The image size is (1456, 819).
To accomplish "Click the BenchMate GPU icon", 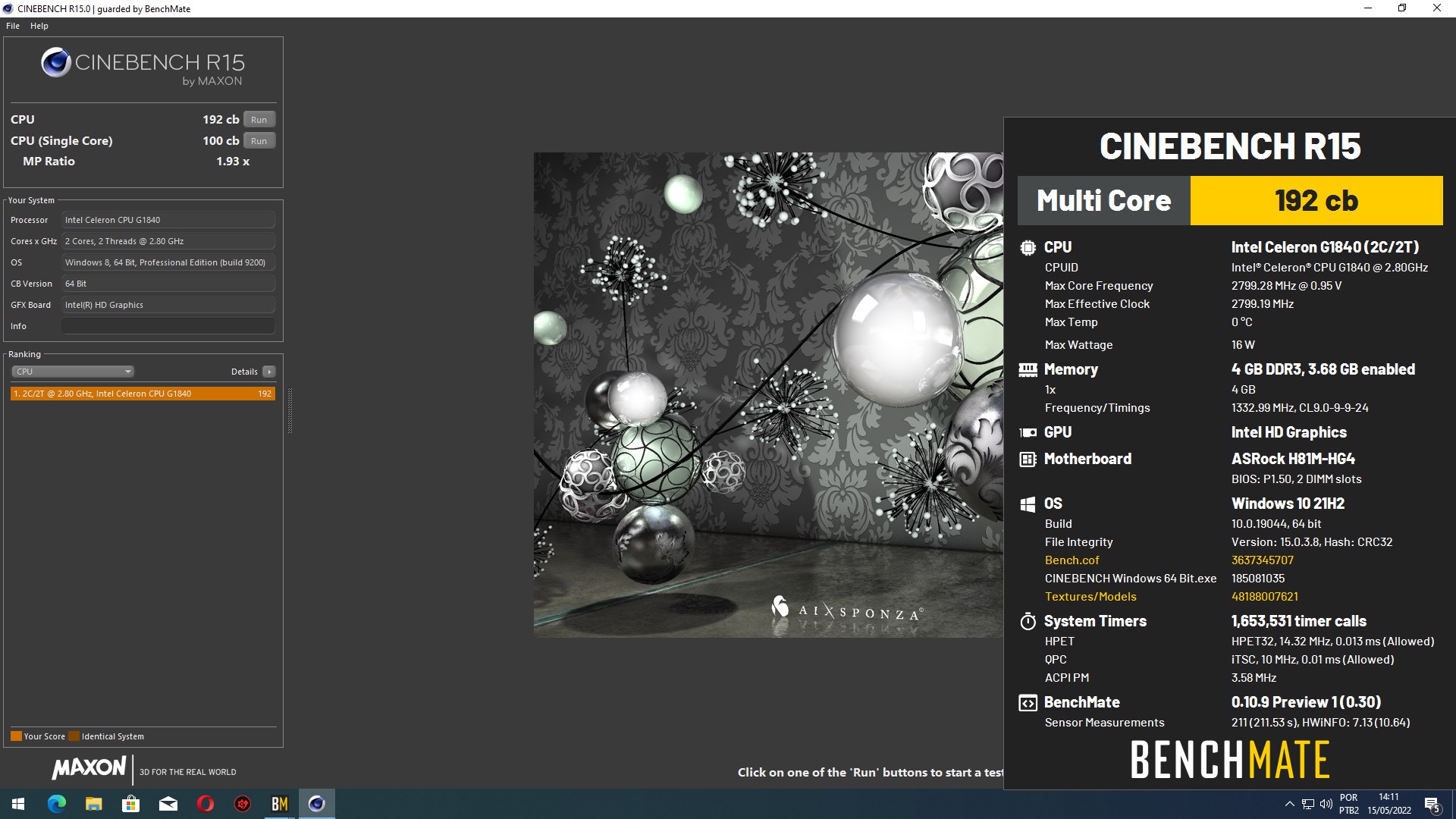I will coord(1028,432).
